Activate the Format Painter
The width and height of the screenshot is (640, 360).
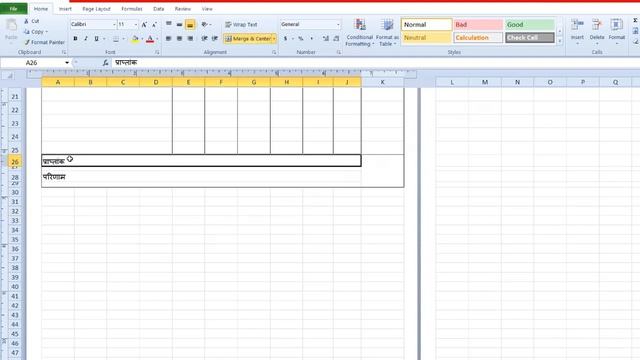coord(44,42)
